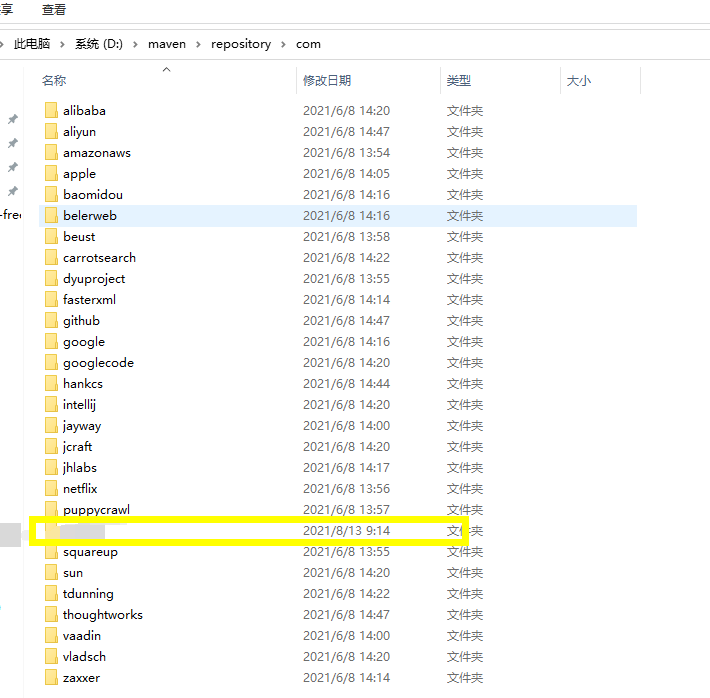Select the puppycrawl folder name

click(x=96, y=510)
